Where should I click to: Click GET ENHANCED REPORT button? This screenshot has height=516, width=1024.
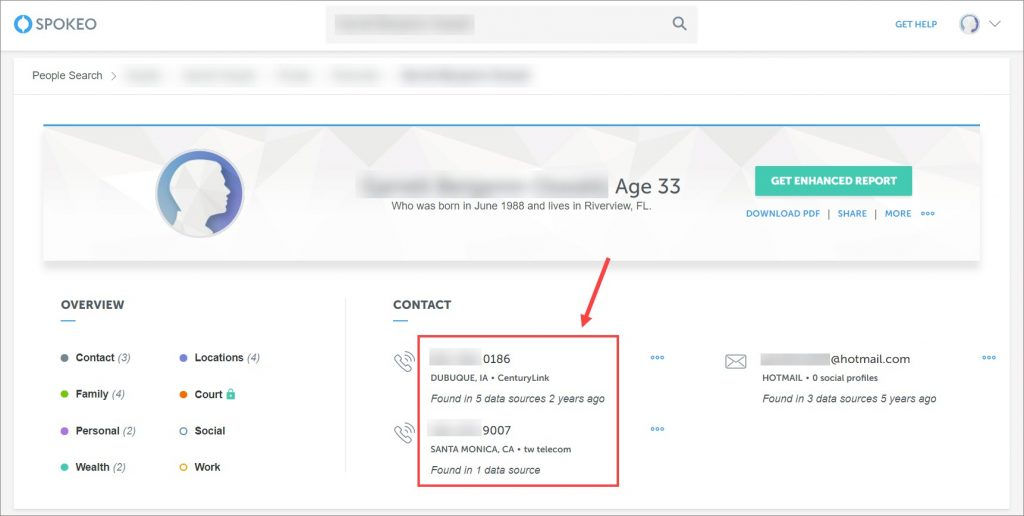[833, 181]
